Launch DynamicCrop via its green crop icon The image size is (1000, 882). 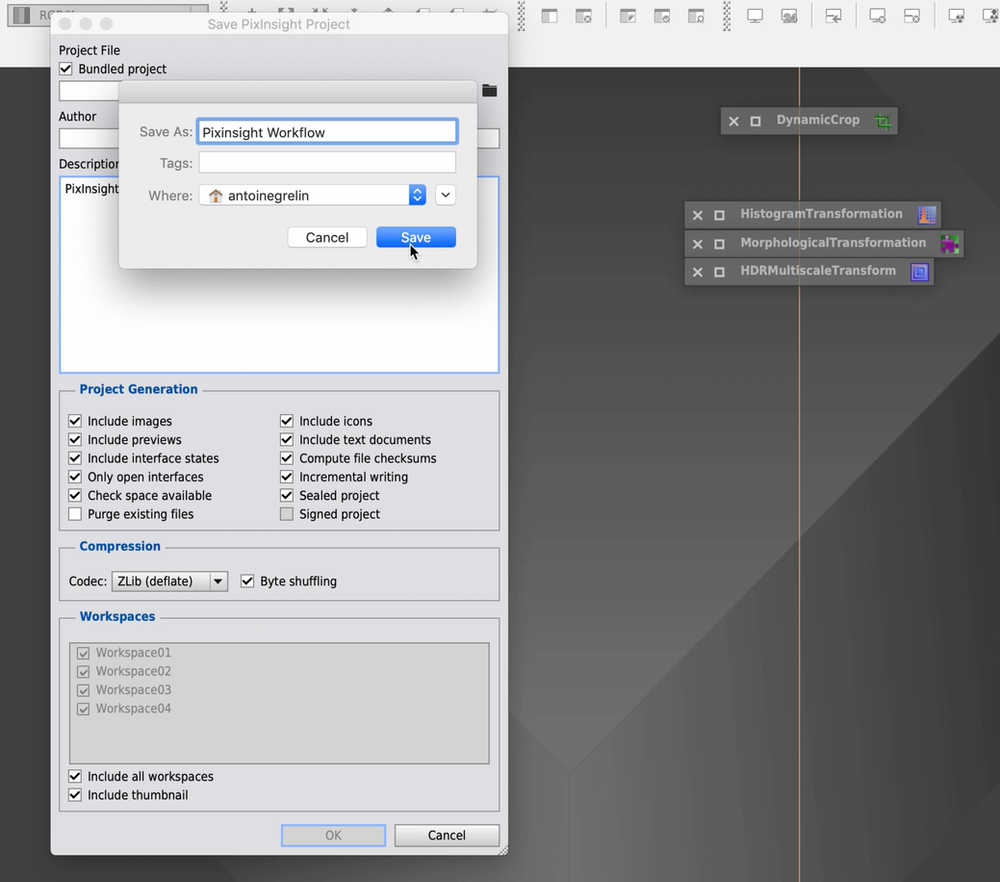coord(884,120)
